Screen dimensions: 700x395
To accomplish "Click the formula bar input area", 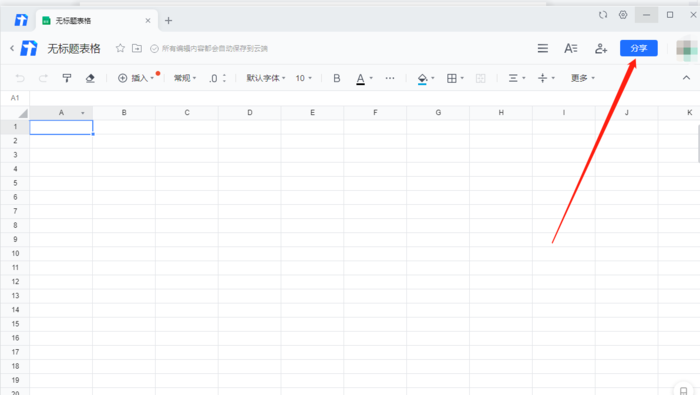I will pos(364,98).
